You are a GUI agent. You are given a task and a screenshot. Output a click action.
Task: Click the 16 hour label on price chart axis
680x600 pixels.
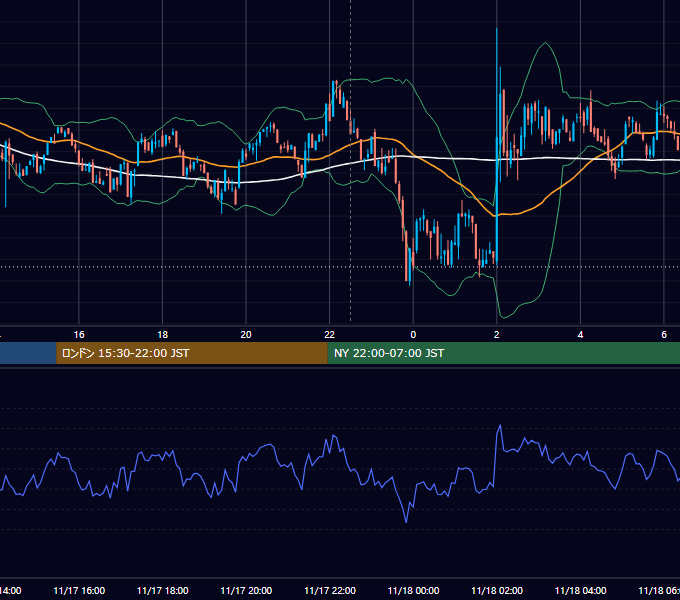pos(79,335)
